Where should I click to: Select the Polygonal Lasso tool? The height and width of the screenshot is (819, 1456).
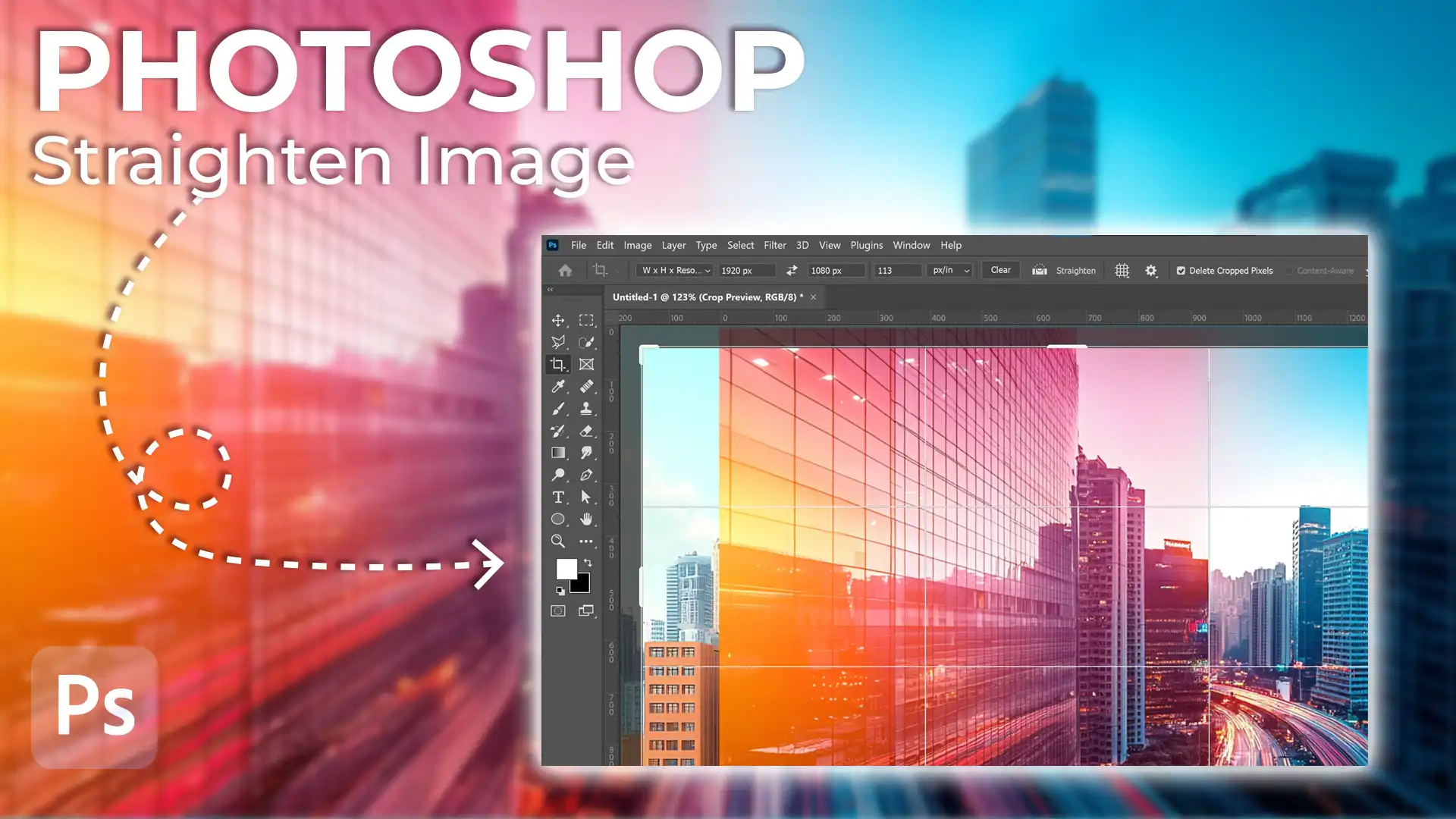pyautogui.click(x=558, y=343)
